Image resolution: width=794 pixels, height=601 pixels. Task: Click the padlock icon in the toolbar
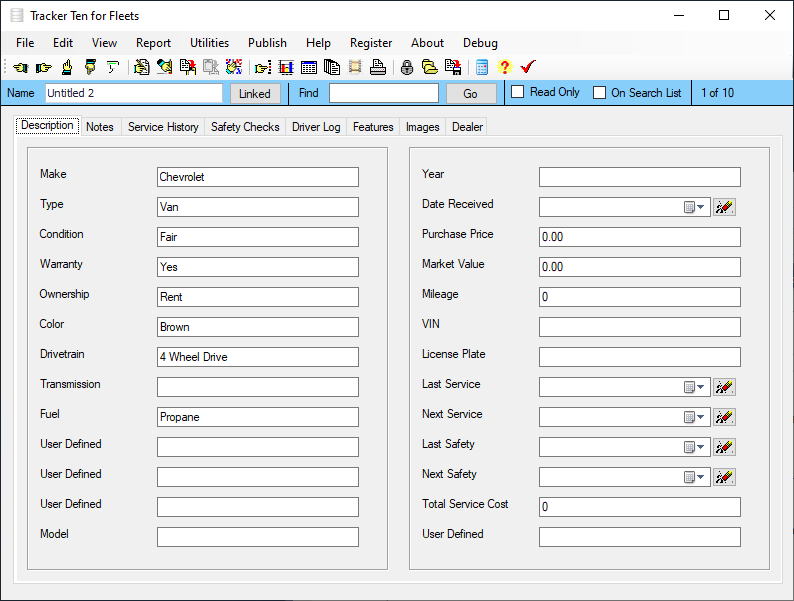coord(407,67)
